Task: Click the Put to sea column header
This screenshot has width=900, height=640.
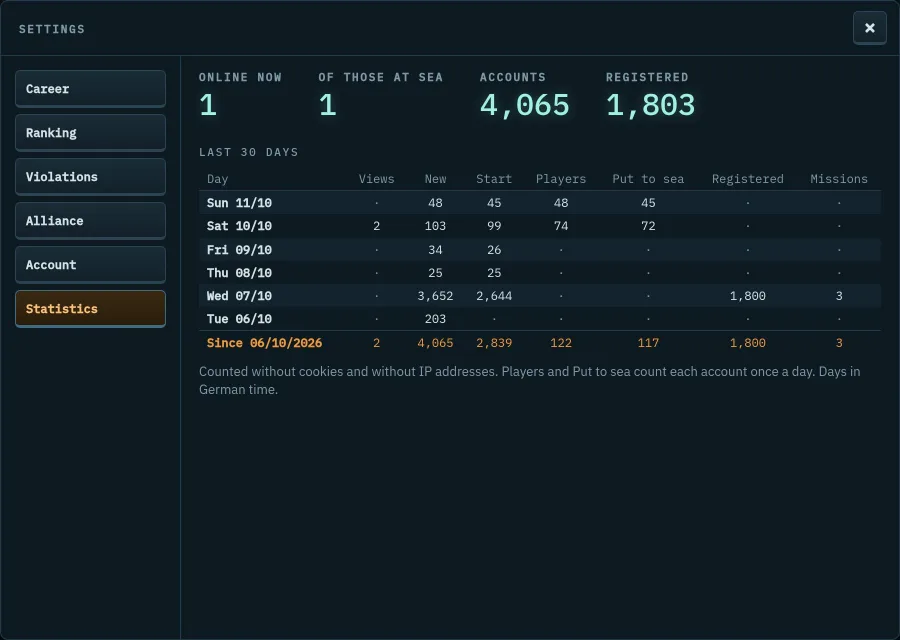Action: pos(648,179)
